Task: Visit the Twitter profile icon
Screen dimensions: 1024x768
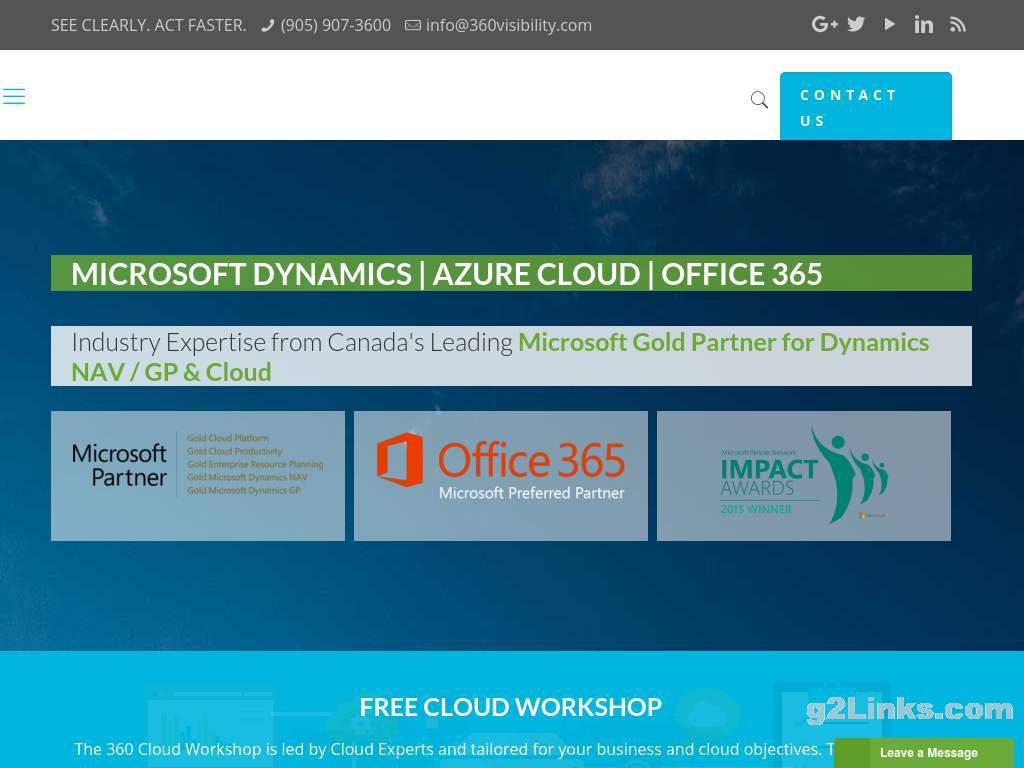Action: click(856, 25)
